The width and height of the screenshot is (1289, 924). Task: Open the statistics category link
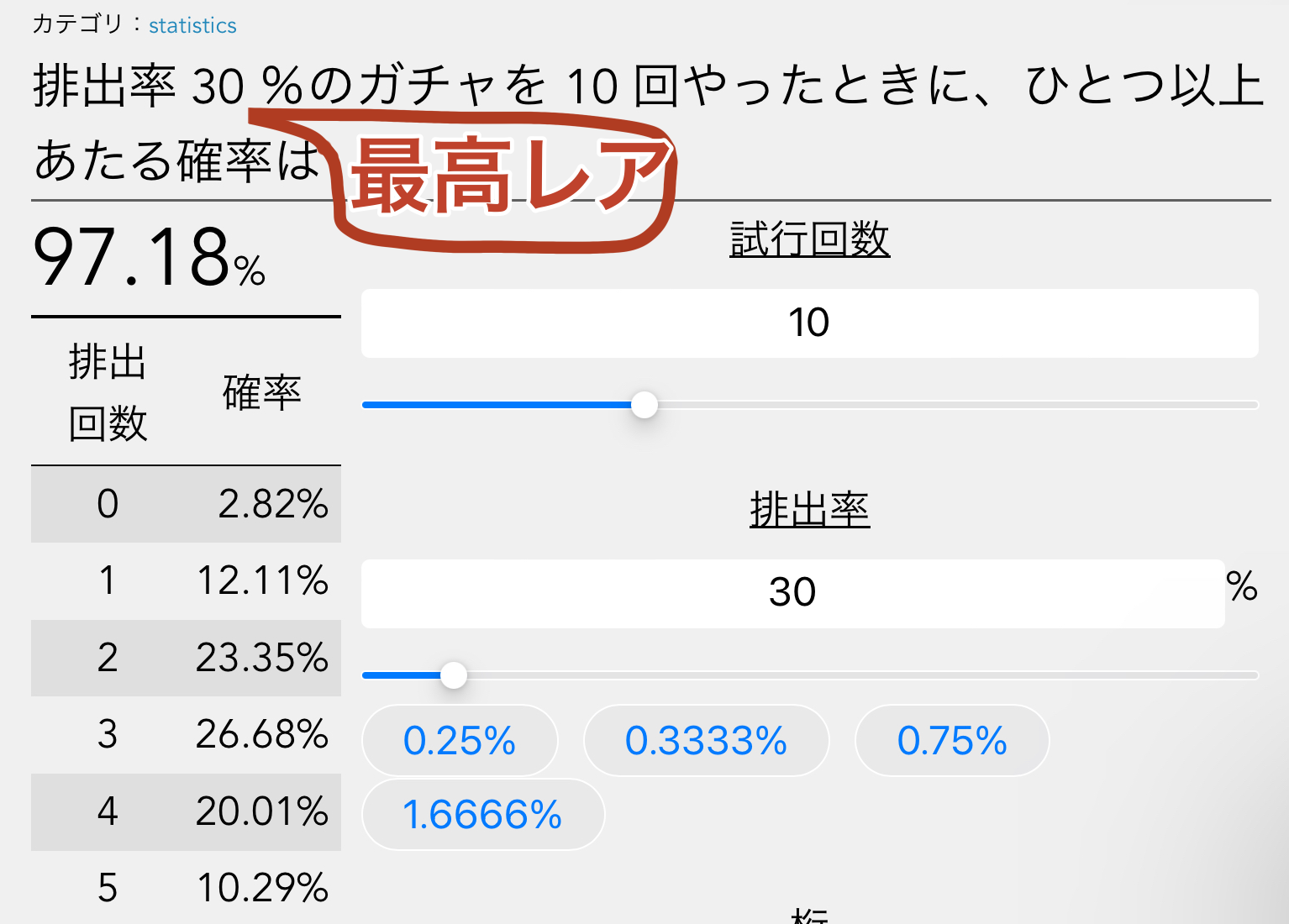192,26
